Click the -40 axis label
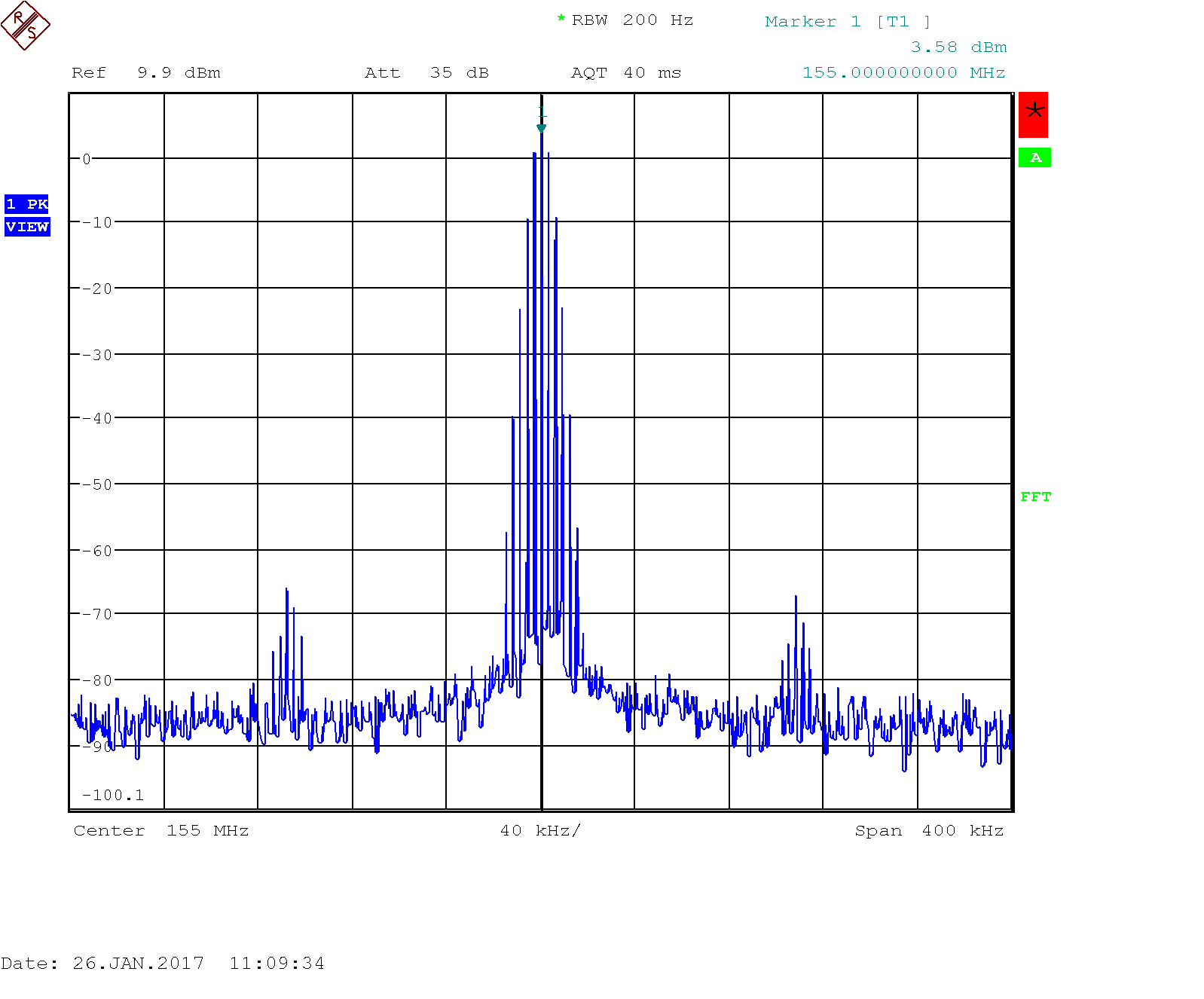This screenshot has height=999, width=1204. coord(97,418)
